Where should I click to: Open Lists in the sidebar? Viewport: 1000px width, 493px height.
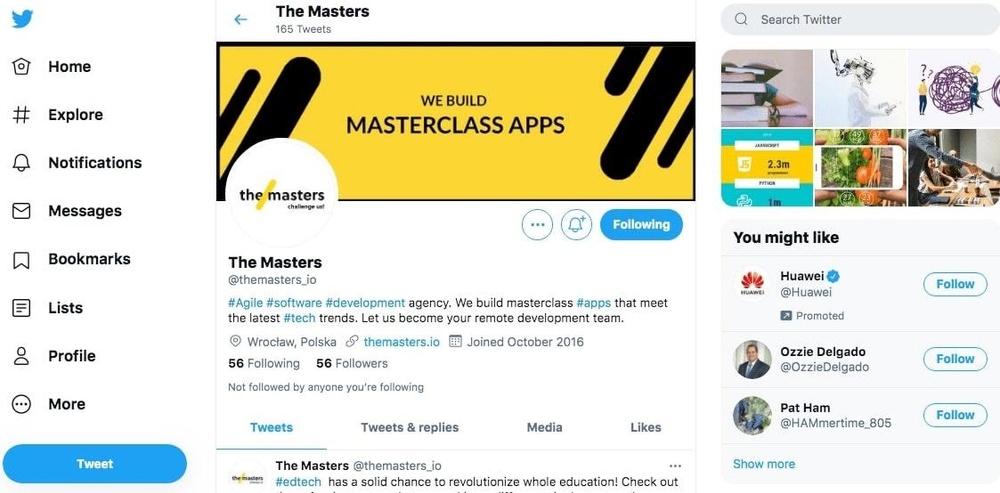47,308
